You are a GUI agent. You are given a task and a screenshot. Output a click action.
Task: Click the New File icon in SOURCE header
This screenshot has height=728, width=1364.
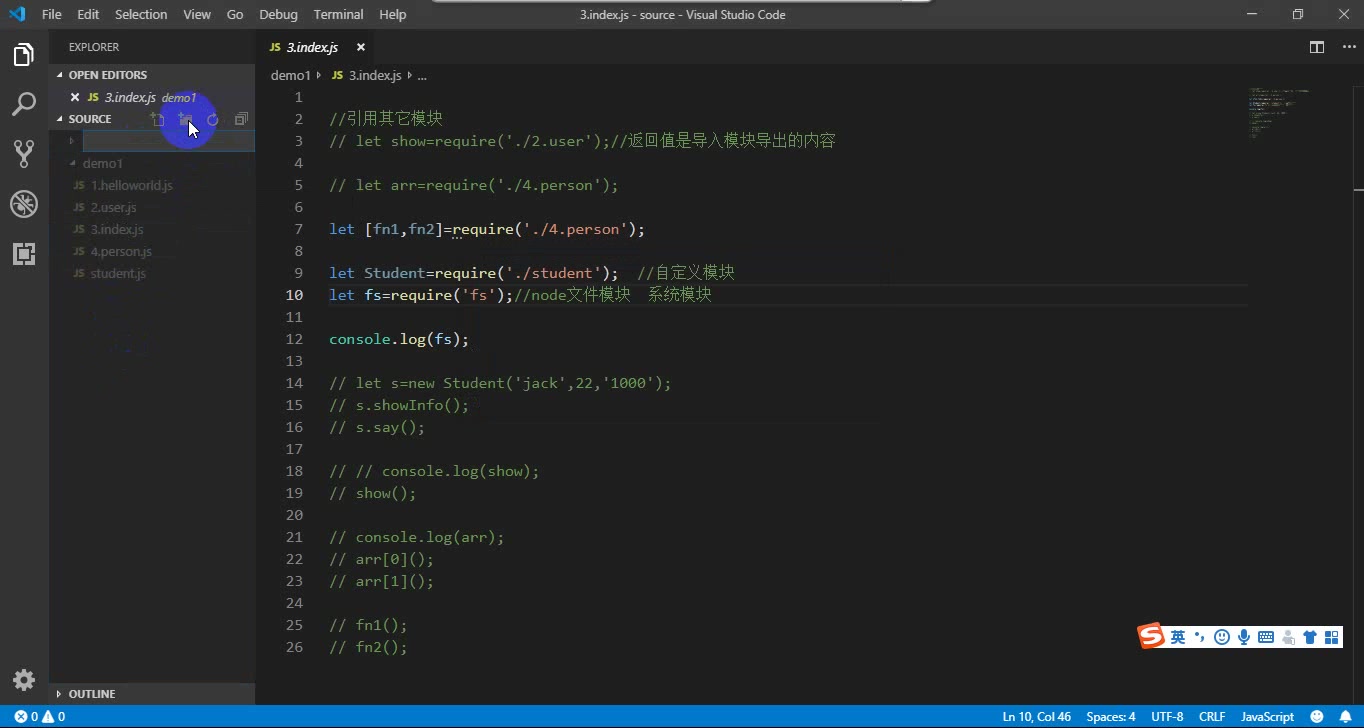157,118
